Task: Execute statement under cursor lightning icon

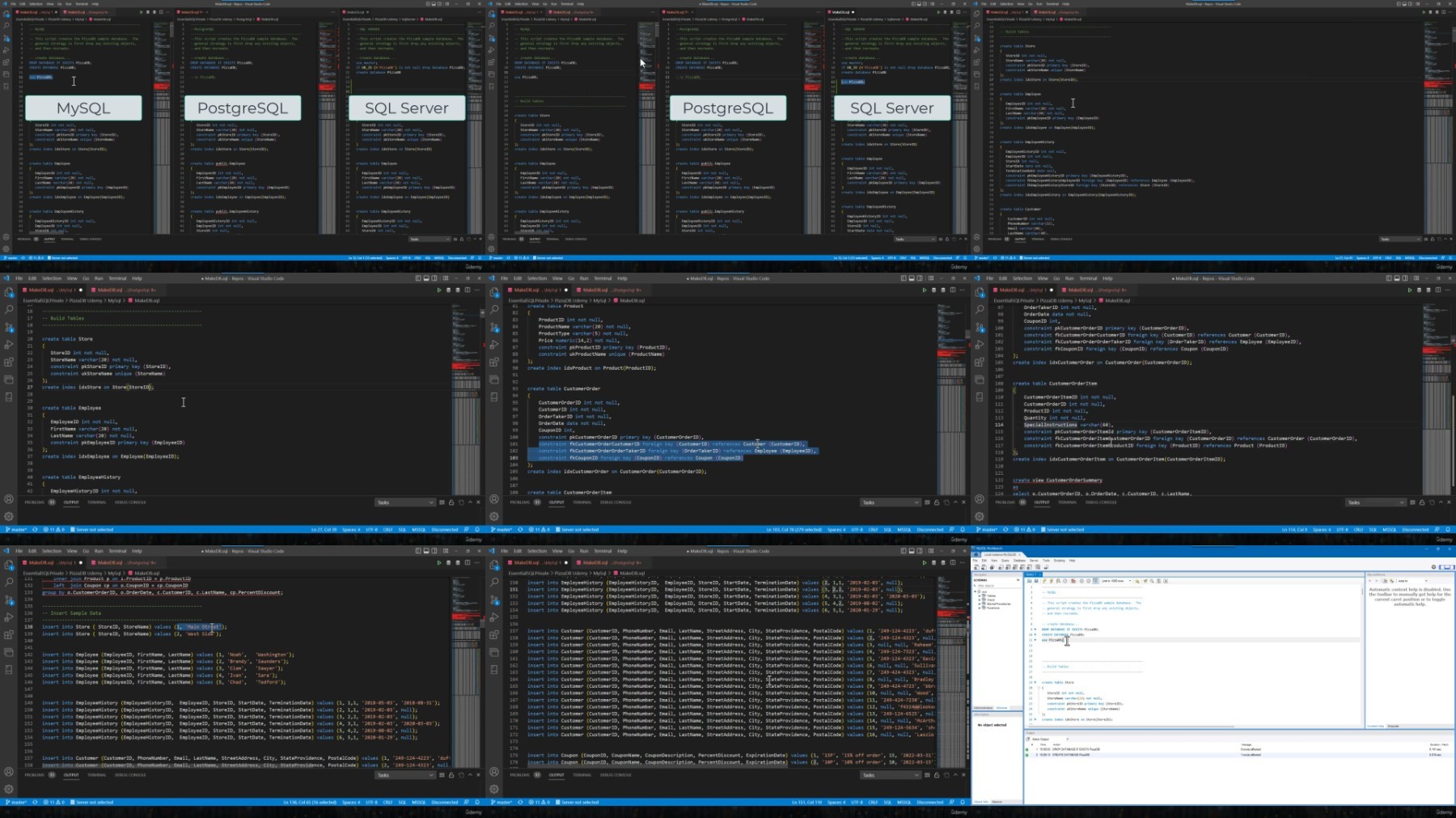Action: tap(1051, 581)
